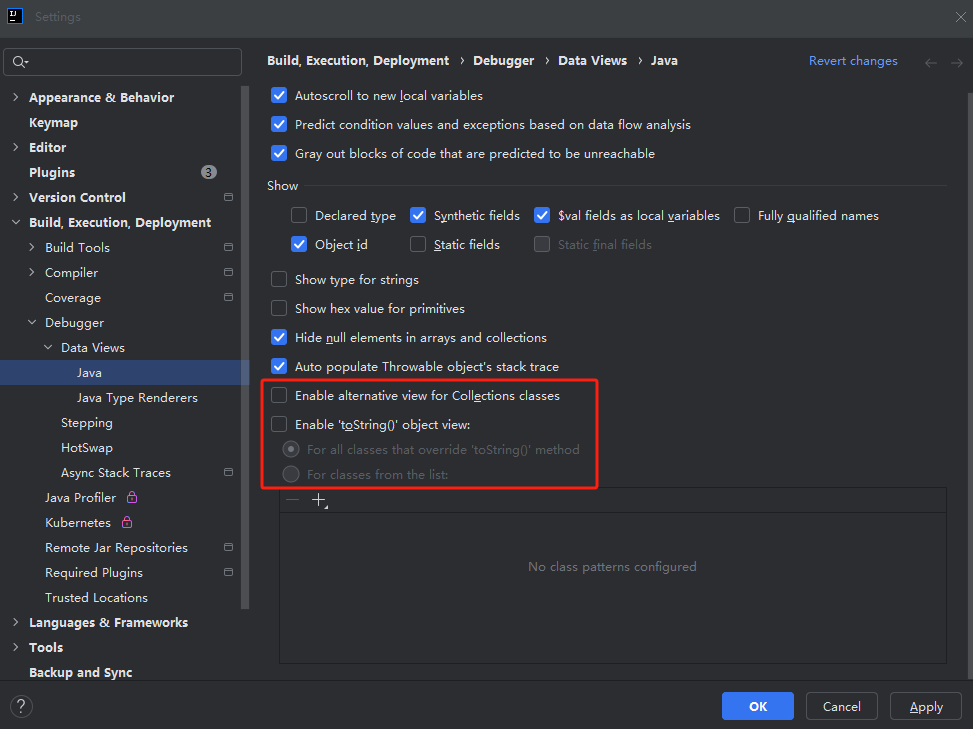Tick the Declared type checkbox
This screenshot has height=729, width=973.
click(x=299, y=215)
